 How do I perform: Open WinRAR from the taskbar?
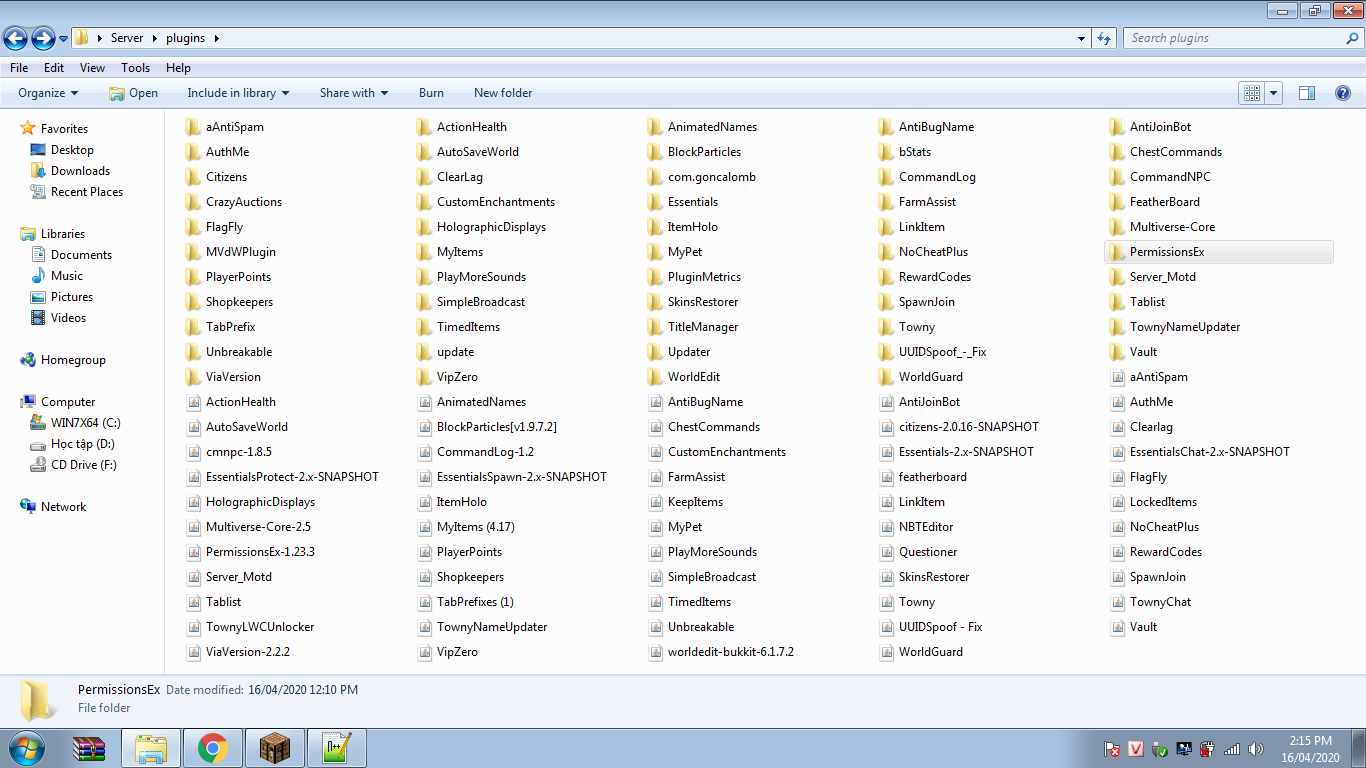click(90, 748)
